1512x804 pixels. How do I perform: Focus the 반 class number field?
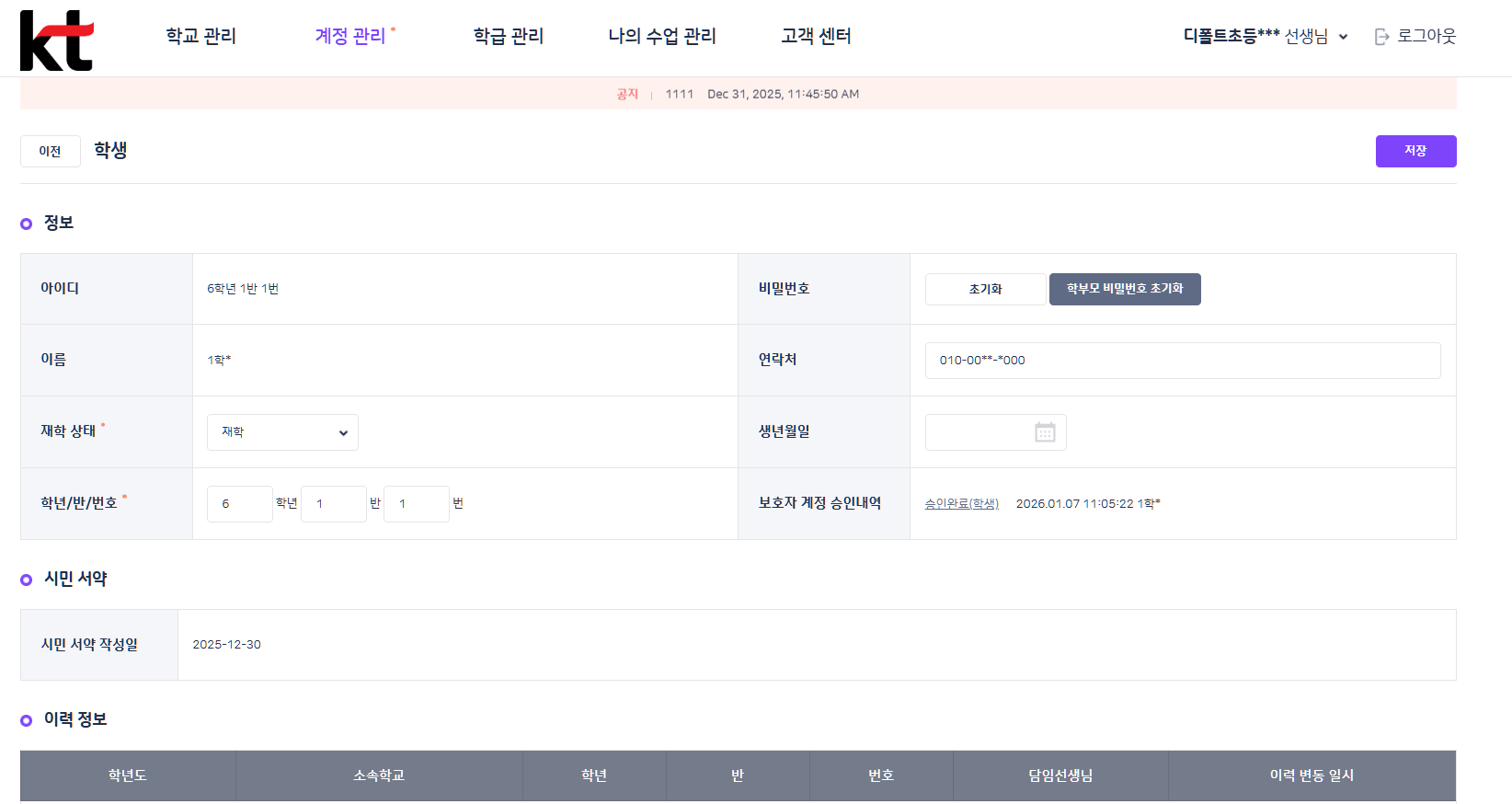(x=333, y=504)
